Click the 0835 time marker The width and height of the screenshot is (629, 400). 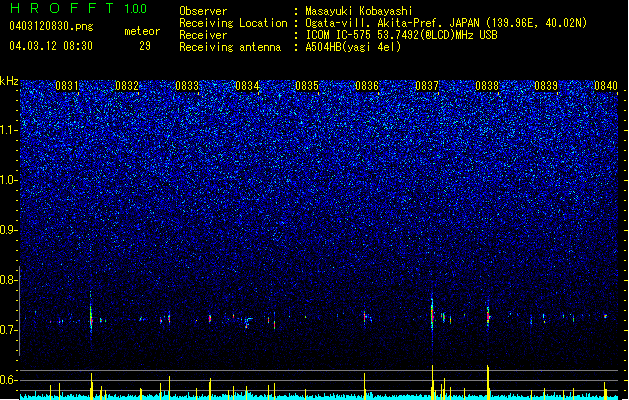[x=307, y=86]
